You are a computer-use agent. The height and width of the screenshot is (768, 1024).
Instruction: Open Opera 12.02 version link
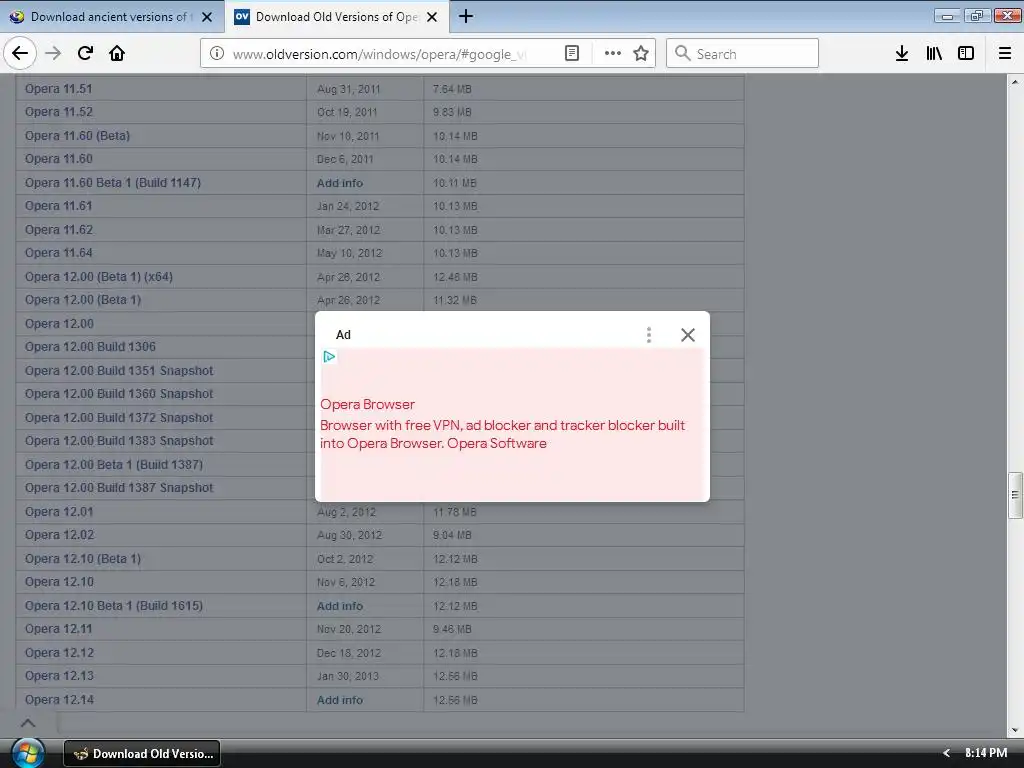[x=59, y=535]
